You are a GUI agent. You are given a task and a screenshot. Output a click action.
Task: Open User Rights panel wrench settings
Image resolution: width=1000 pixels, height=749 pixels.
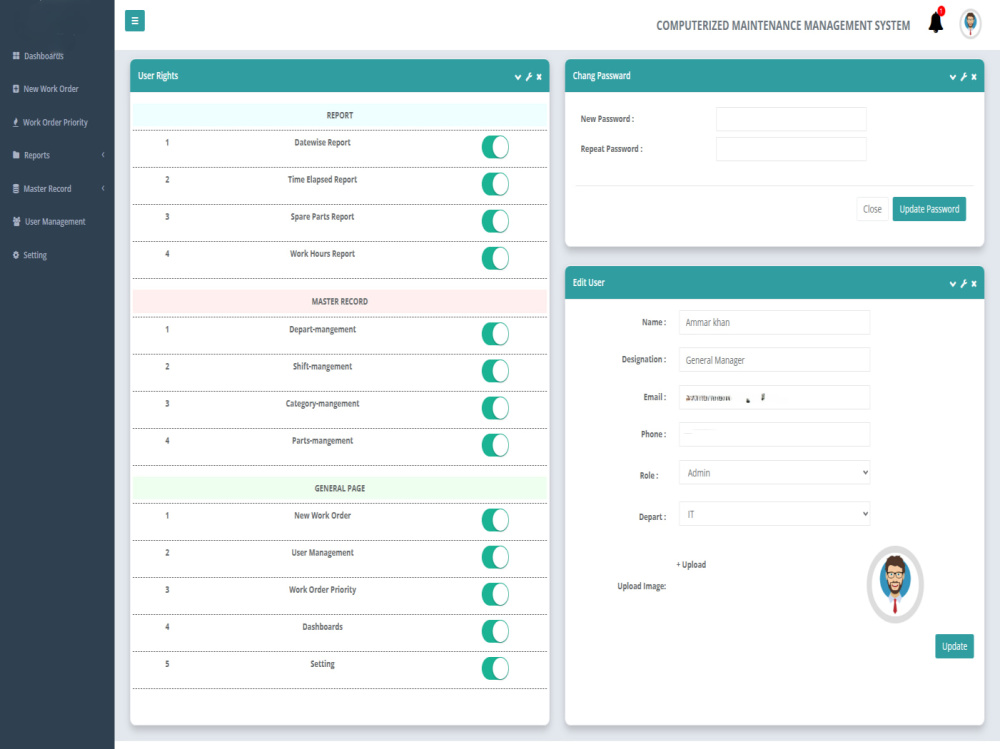(529, 77)
